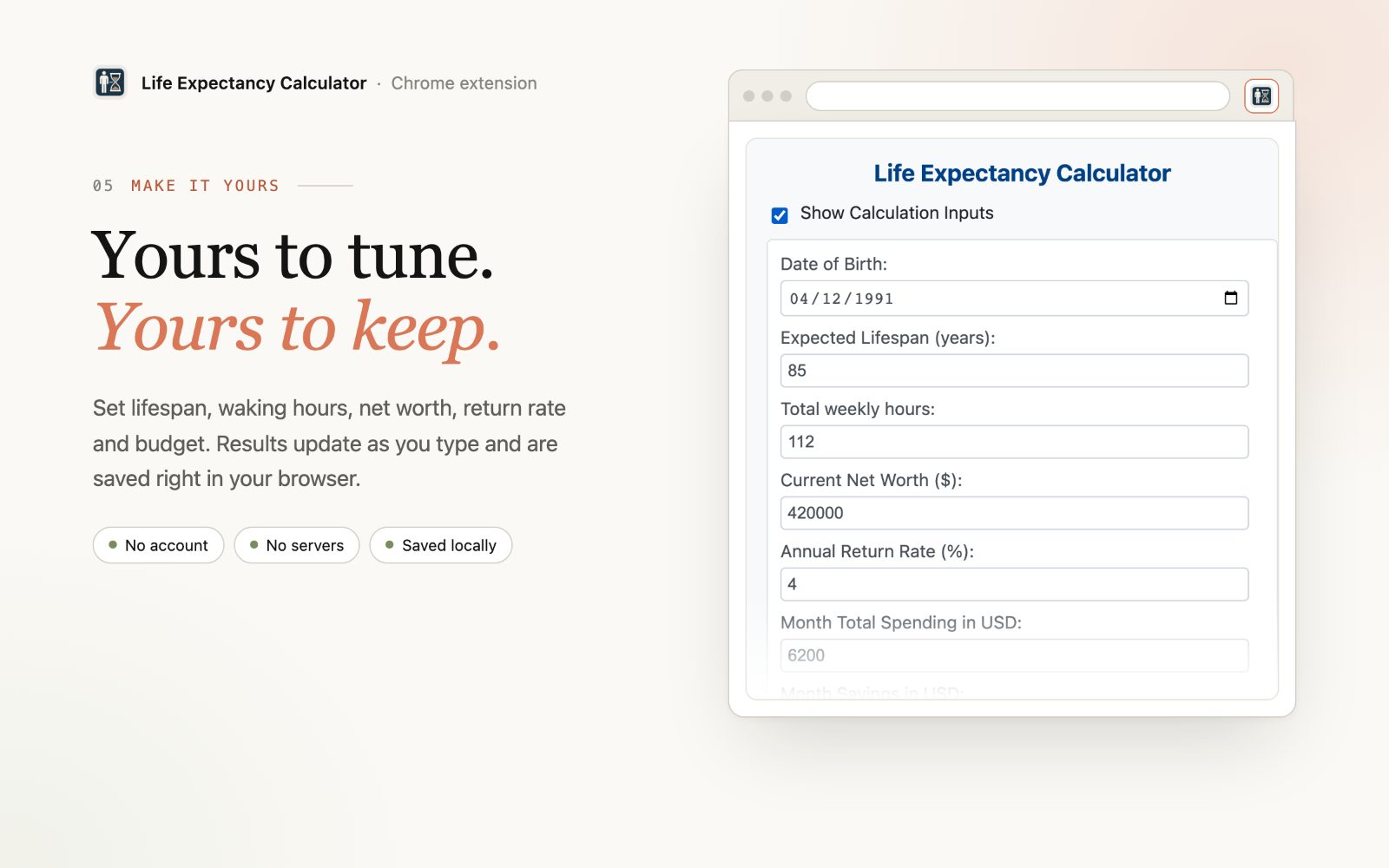Click the mock browser address bar
This screenshot has width=1389, height=868.
click(1017, 96)
